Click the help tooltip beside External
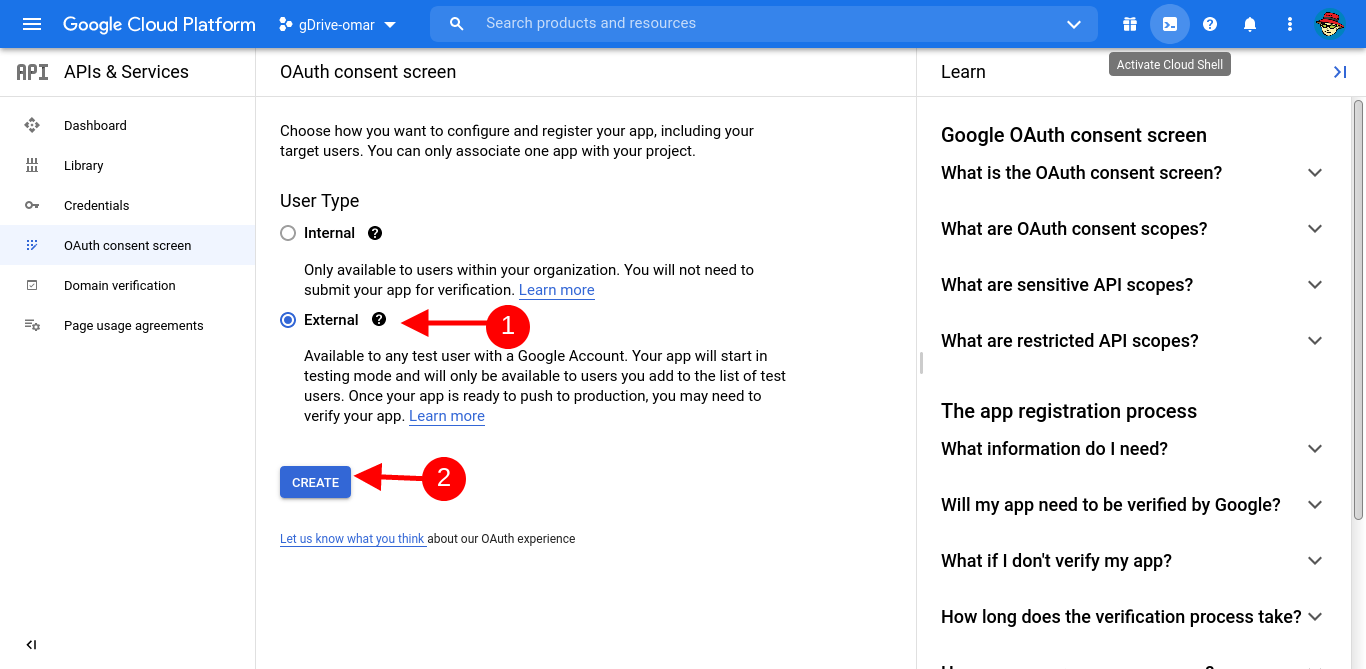1366x669 pixels. [378, 319]
